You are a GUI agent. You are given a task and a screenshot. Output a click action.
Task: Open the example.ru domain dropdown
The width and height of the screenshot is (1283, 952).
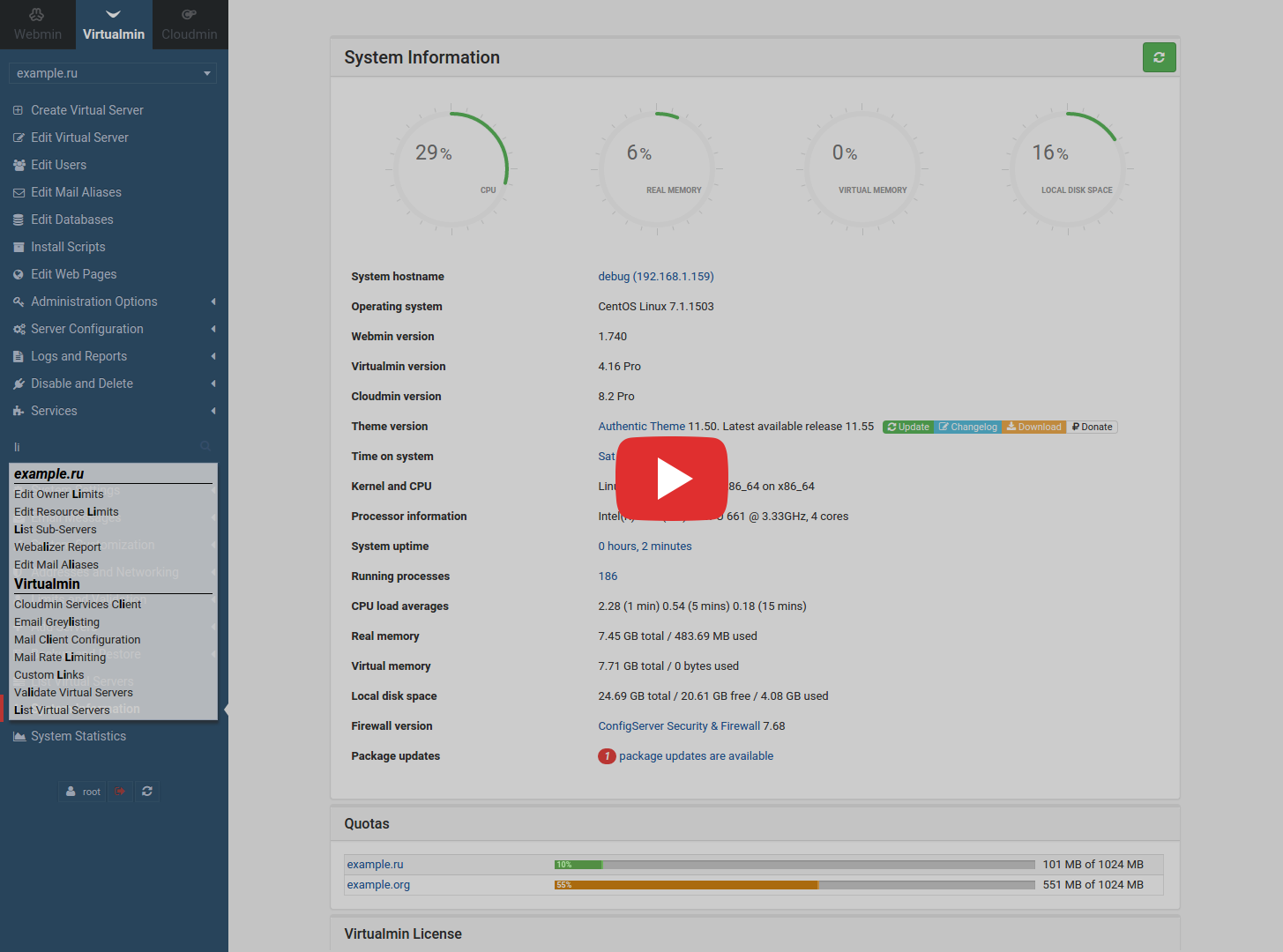point(112,72)
